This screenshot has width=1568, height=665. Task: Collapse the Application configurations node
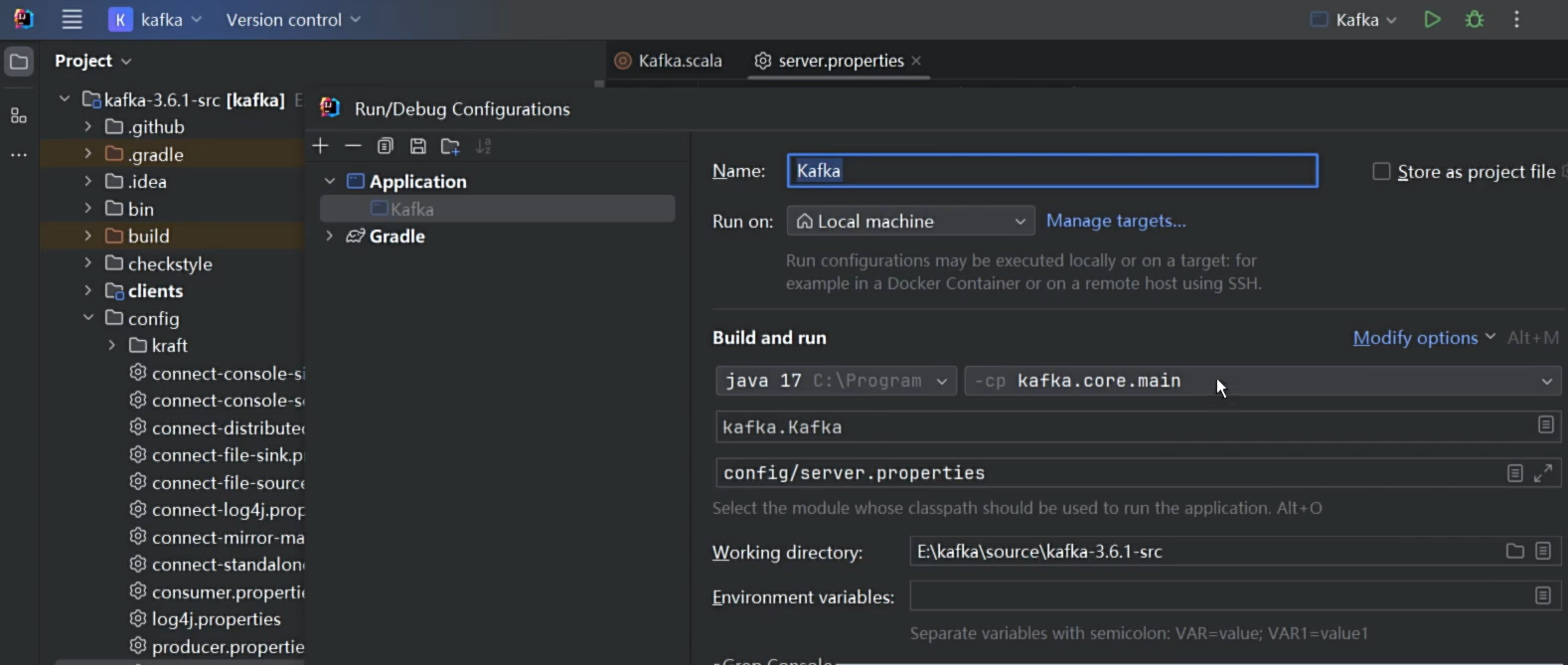(x=330, y=181)
